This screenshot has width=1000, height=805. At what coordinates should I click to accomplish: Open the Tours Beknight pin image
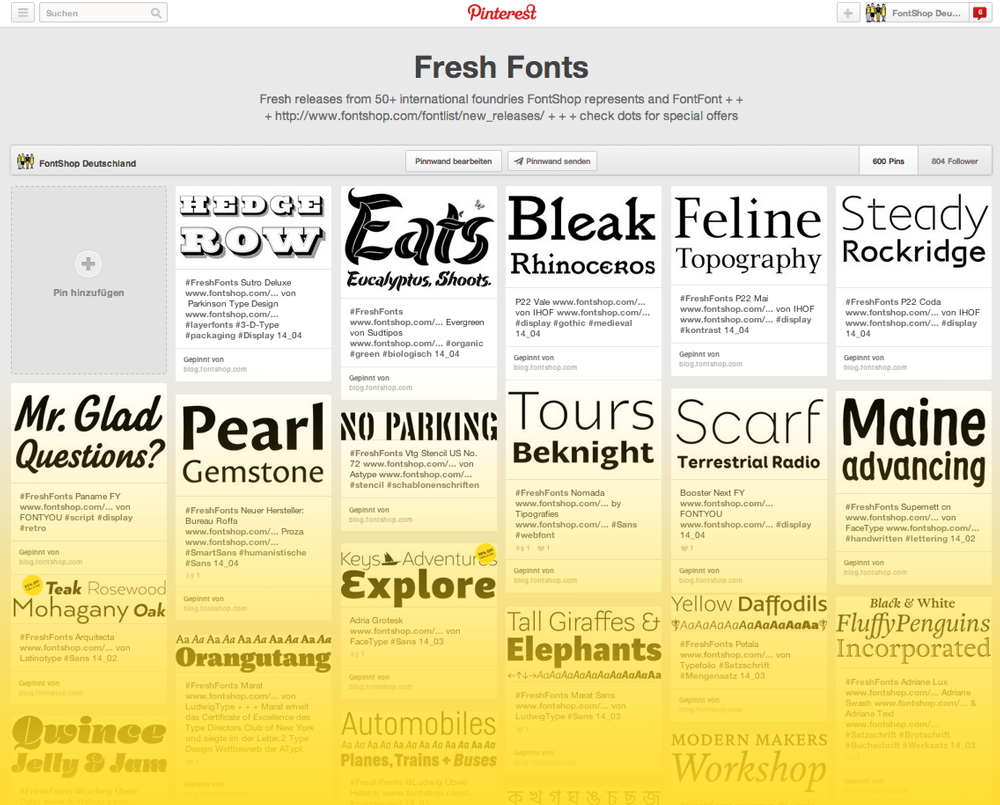[x=584, y=430]
